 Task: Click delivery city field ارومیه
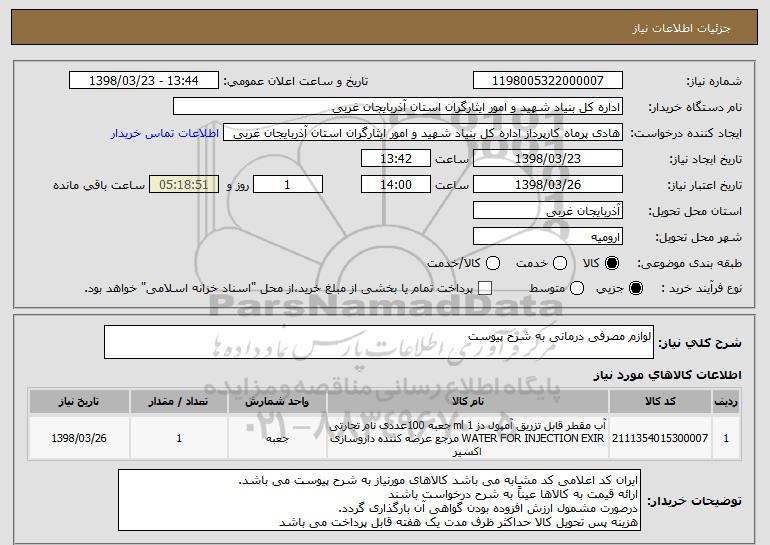tap(548, 237)
